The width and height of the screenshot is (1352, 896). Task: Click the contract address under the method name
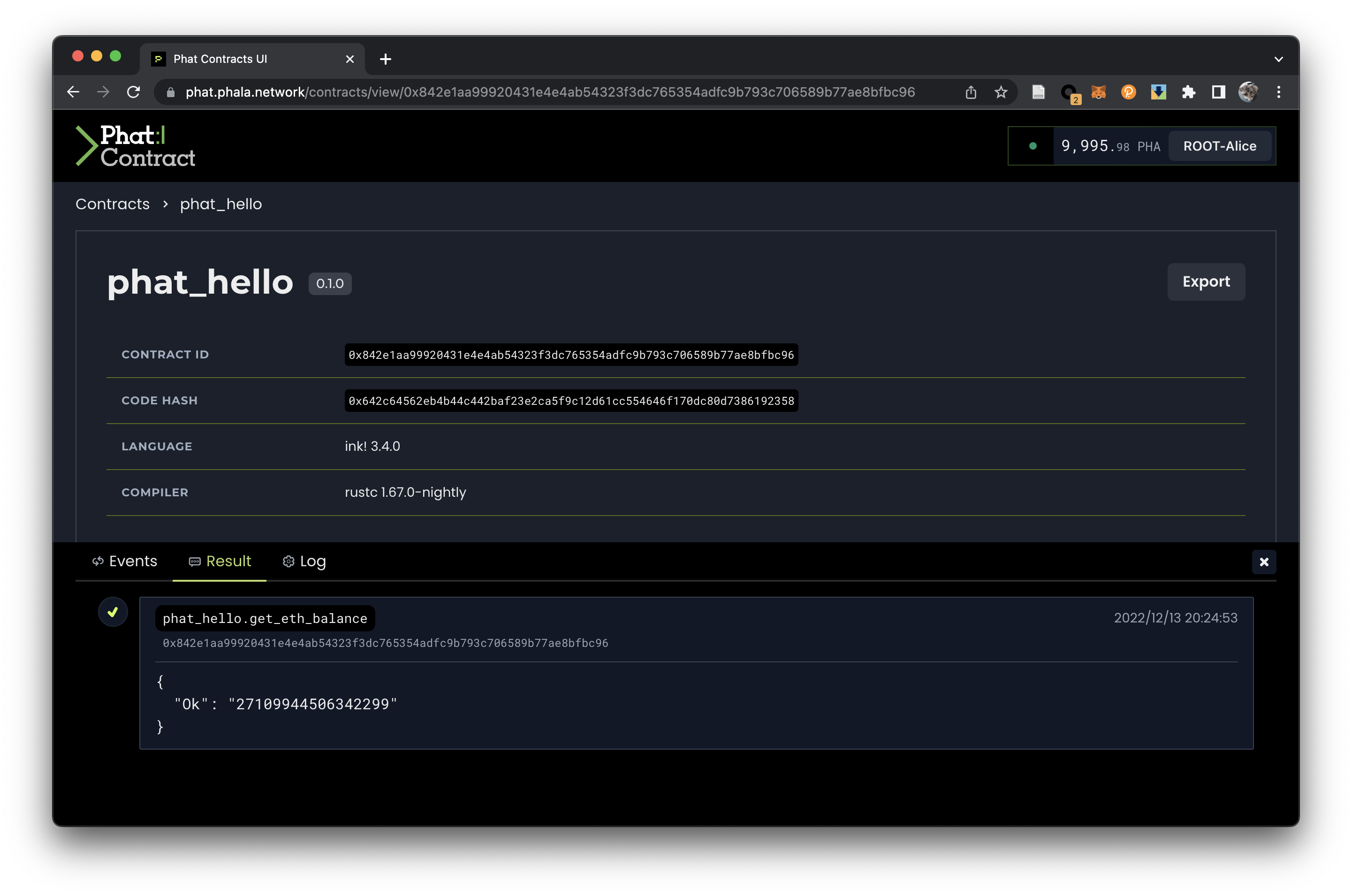click(385, 643)
